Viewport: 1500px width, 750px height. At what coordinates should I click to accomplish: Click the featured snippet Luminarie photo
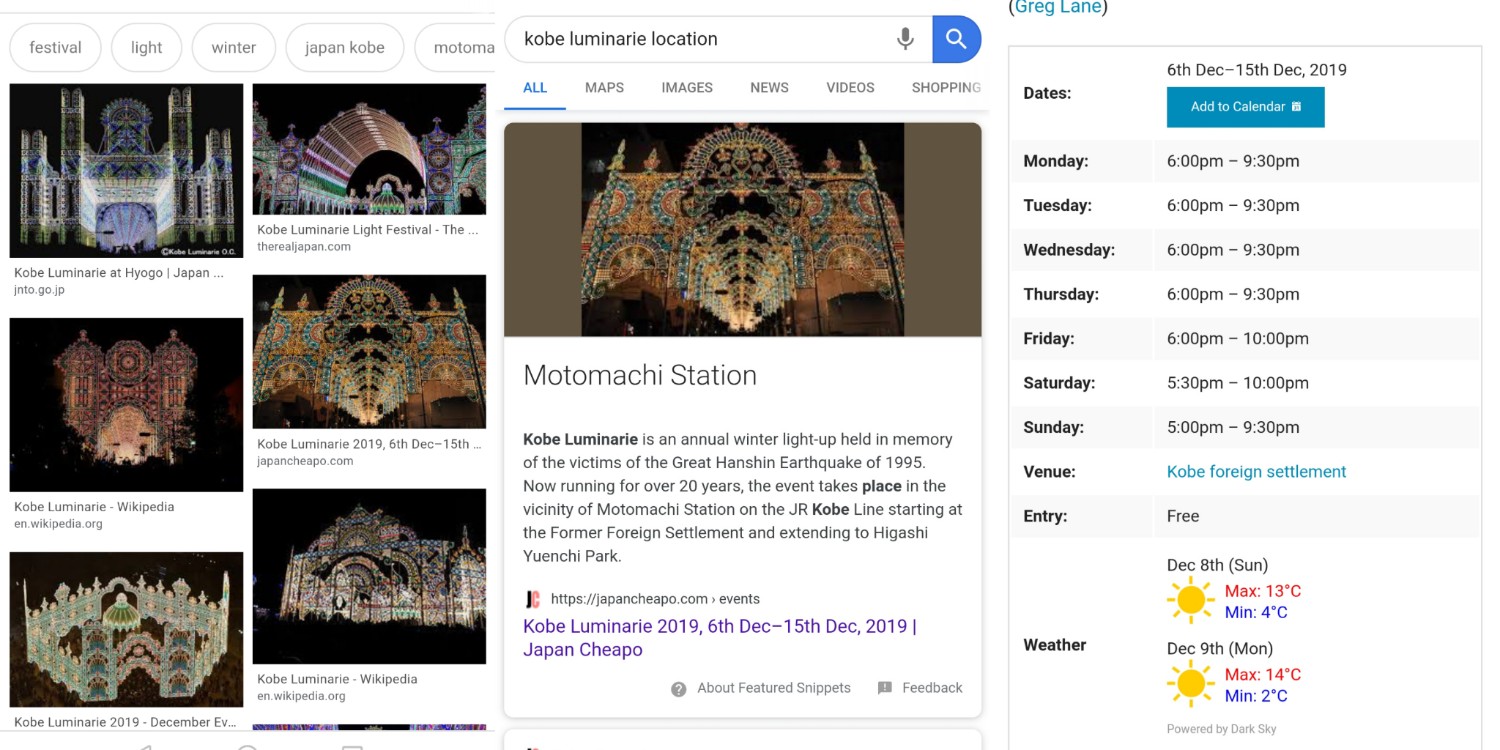point(742,229)
